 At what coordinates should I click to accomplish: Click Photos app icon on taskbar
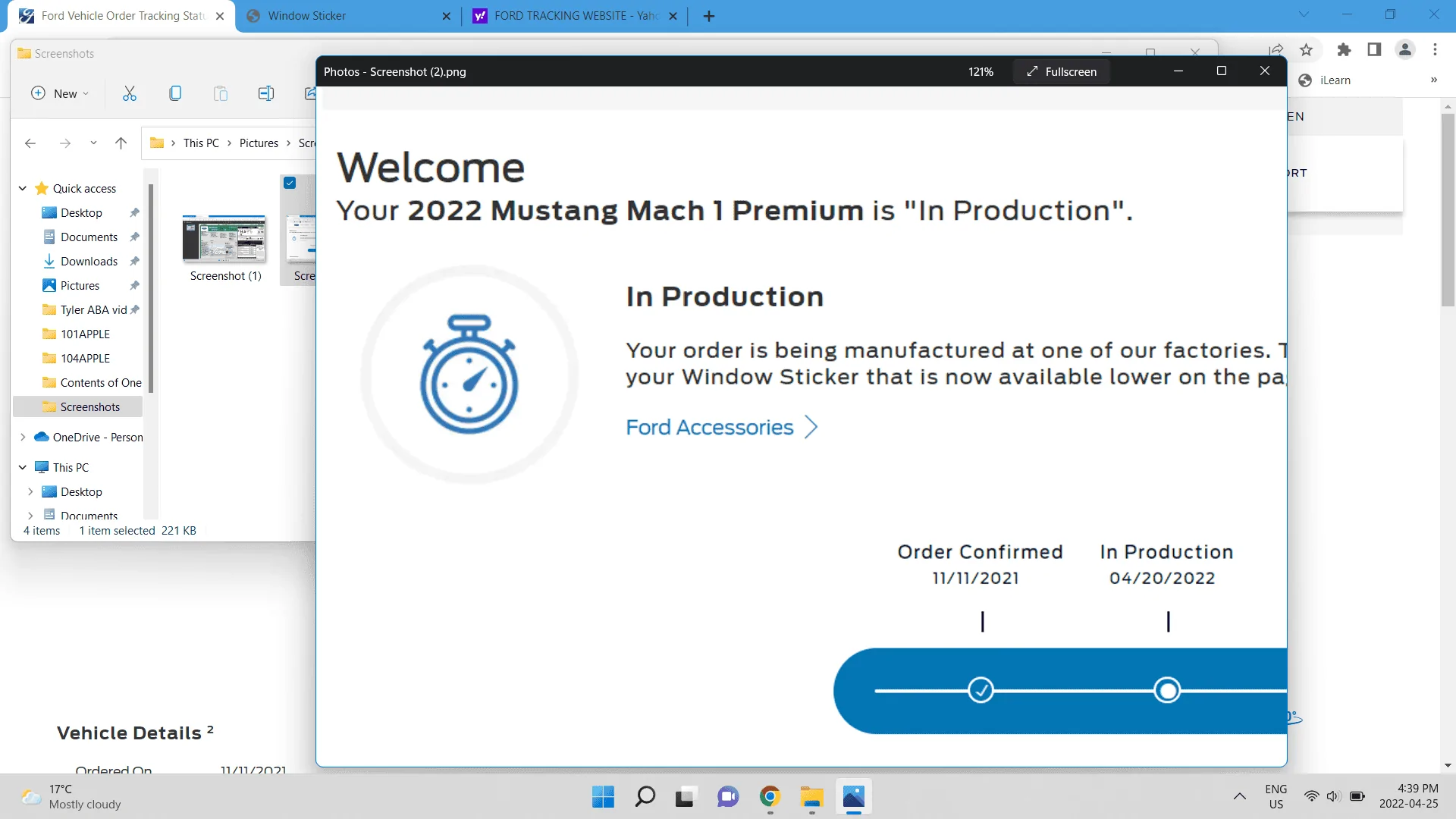(853, 796)
